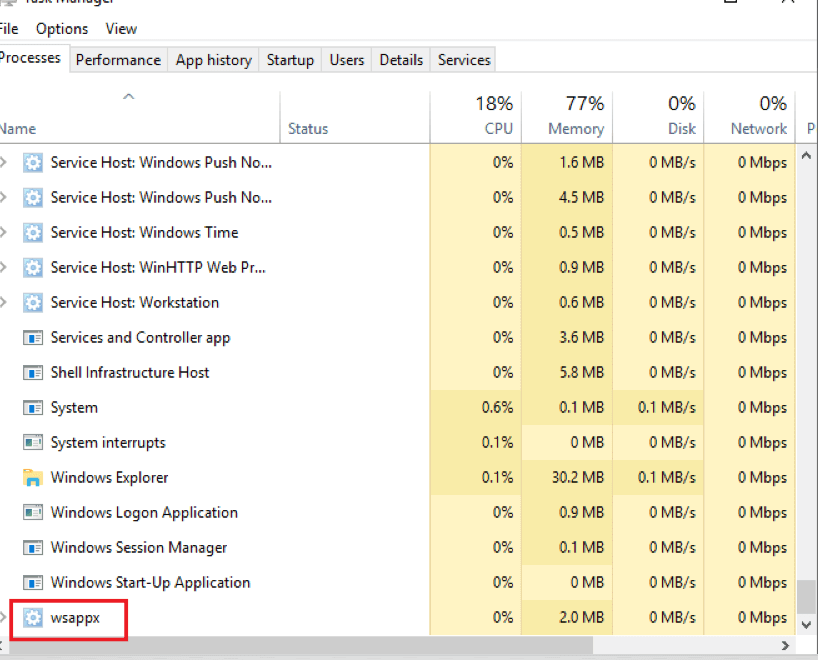Click the 5.8 MB memory value
The height and width of the screenshot is (660, 818).
tap(582, 373)
